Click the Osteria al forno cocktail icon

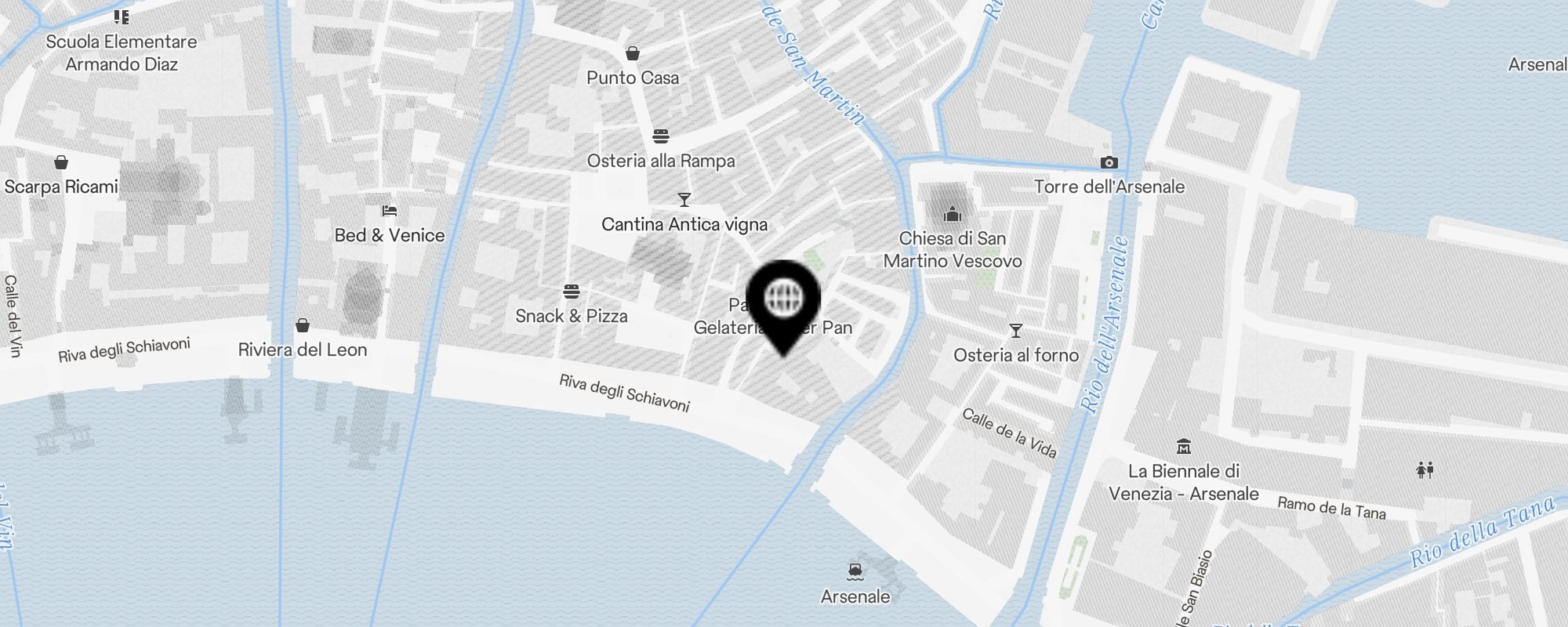click(x=1016, y=331)
